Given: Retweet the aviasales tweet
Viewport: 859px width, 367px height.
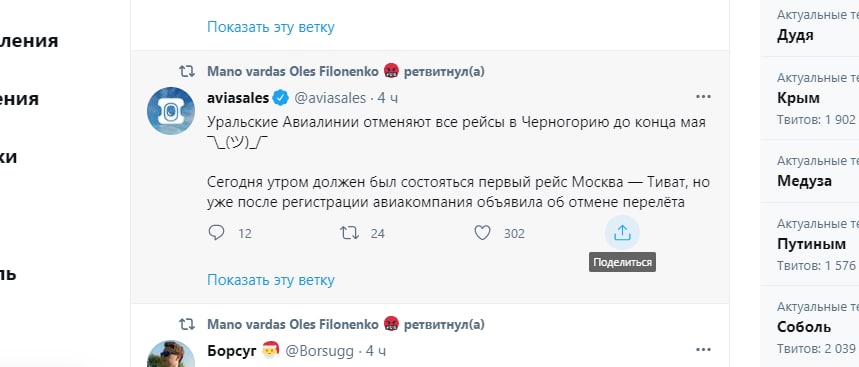Looking at the screenshot, I should [x=350, y=233].
